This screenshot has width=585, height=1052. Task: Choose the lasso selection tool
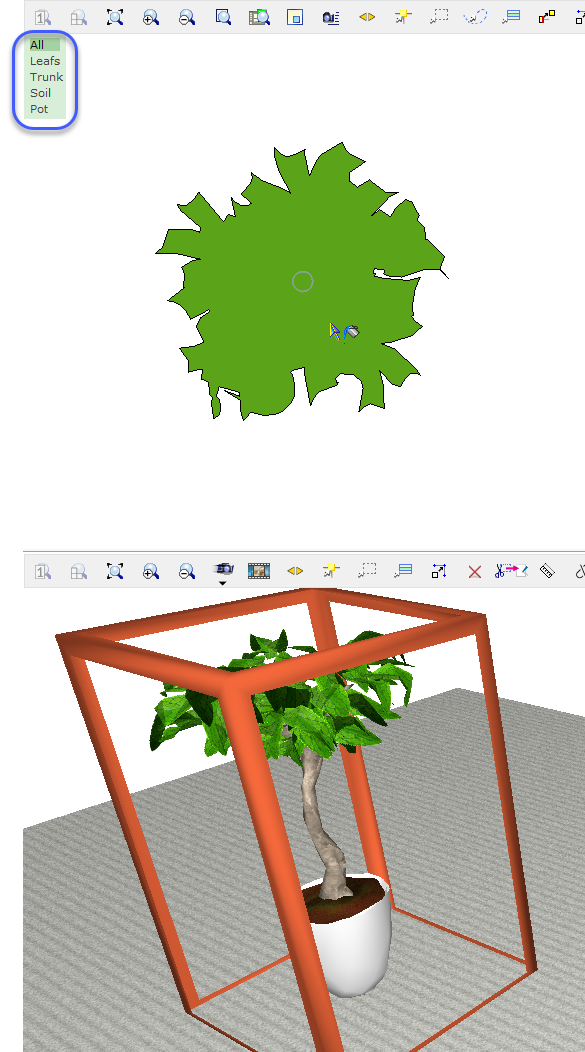[x=475, y=17]
